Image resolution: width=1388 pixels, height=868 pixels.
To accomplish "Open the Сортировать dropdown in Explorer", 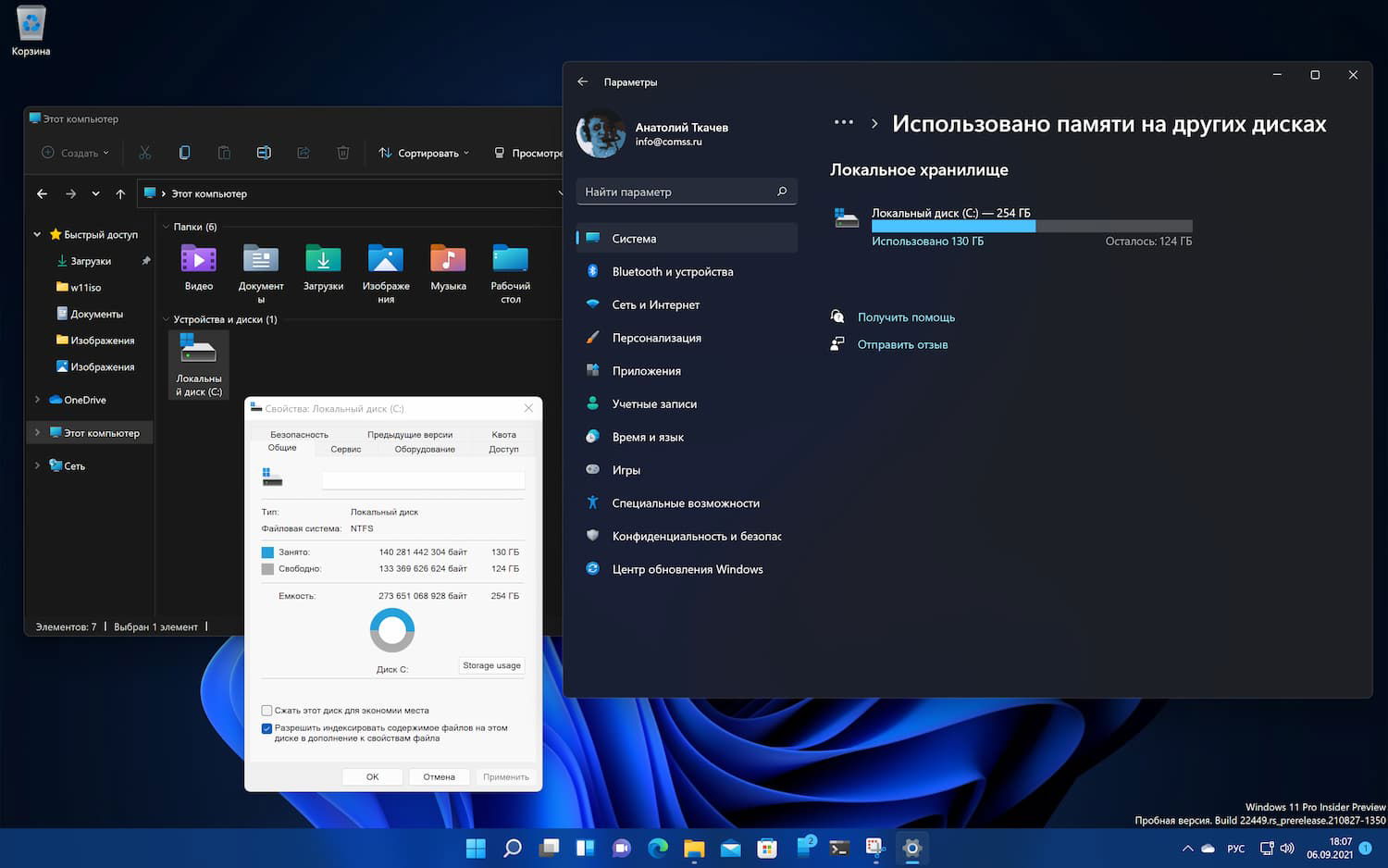I will point(424,153).
